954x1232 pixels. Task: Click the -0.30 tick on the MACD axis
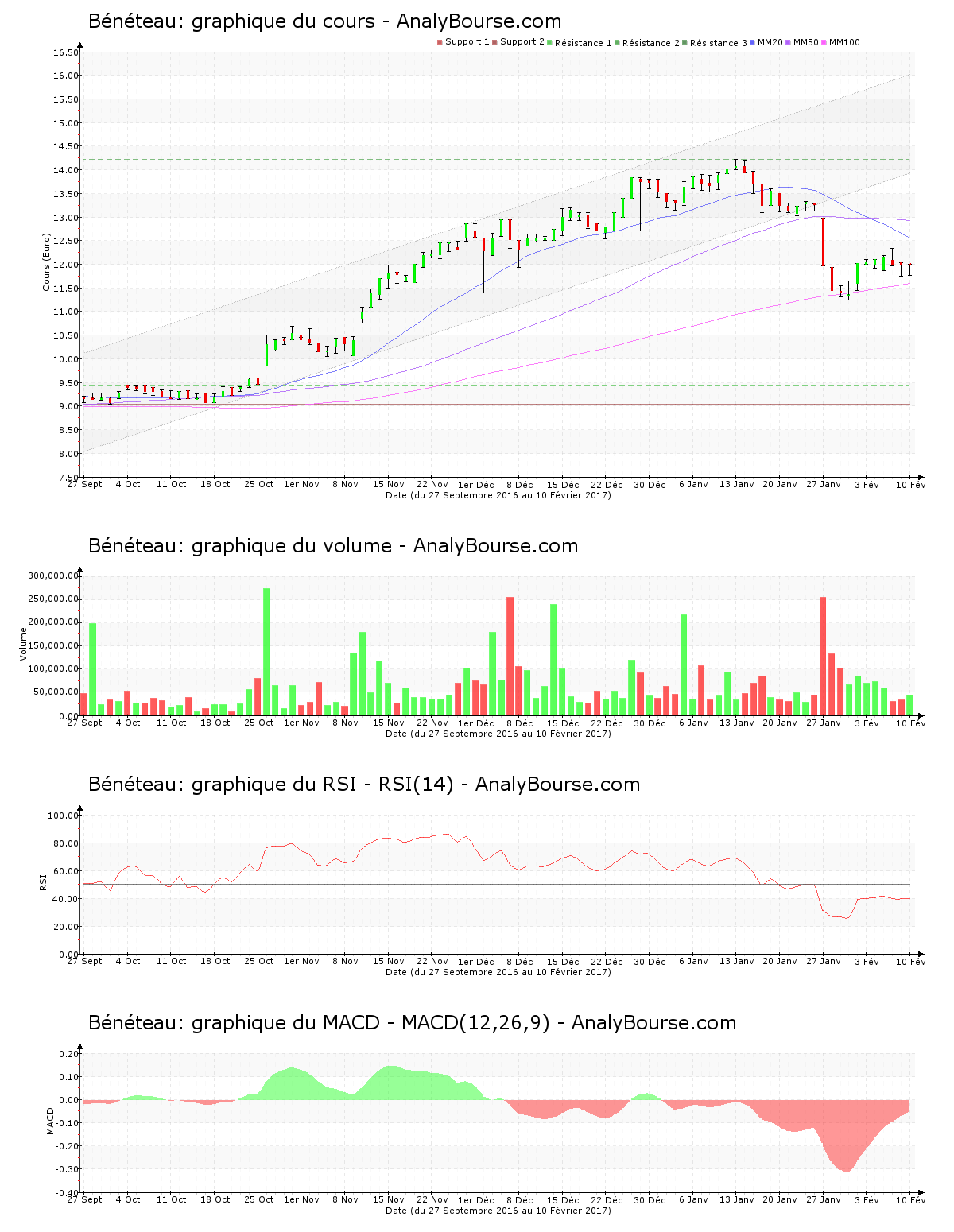pyautogui.click(x=67, y=1169)
